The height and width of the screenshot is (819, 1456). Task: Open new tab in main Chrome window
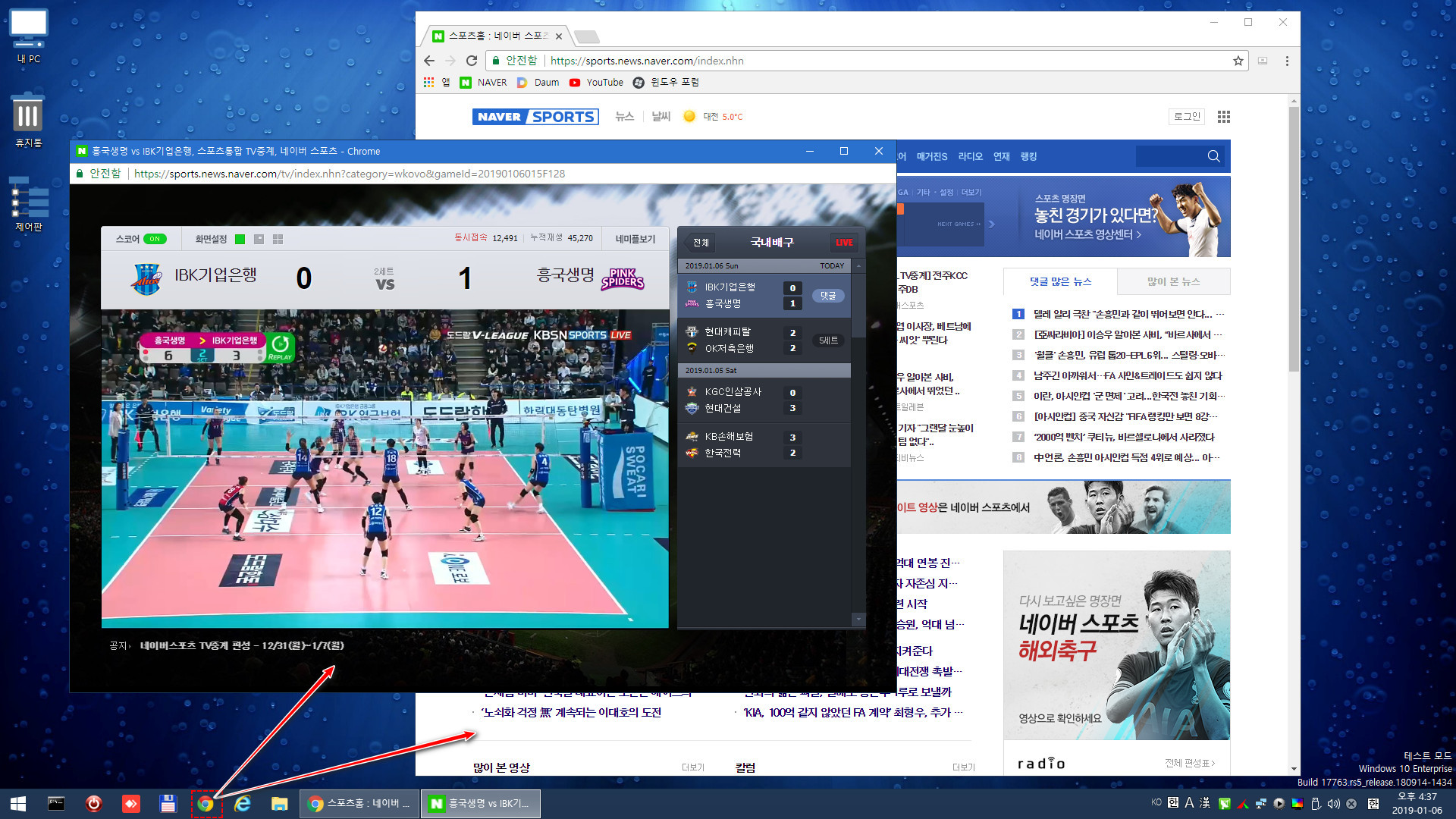click(x=587, y=36)
